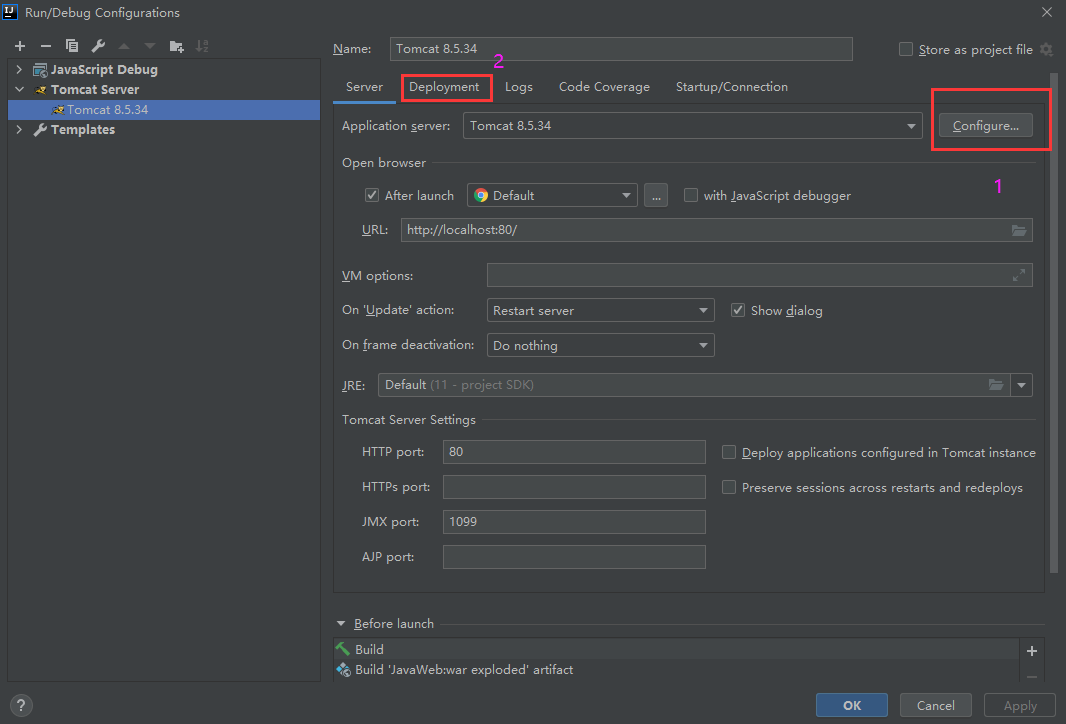Click AJP port field
Screen dimensions: 1066x724
[574, 557]
